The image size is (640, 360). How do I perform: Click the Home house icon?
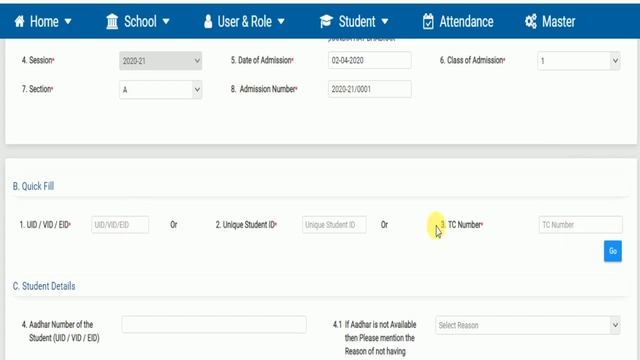pos(19,21)
